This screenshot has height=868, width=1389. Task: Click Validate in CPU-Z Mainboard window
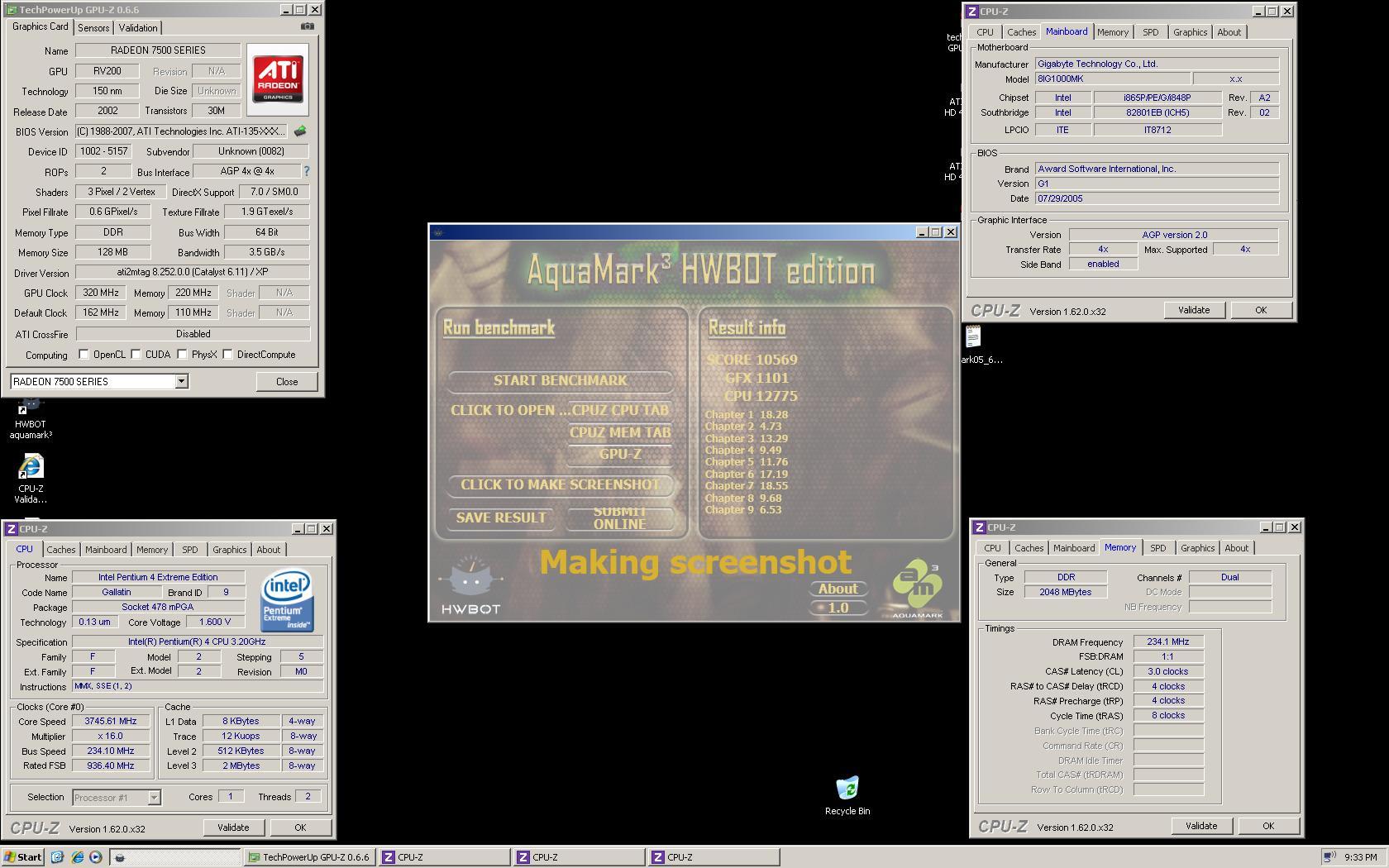(1194, 310)
